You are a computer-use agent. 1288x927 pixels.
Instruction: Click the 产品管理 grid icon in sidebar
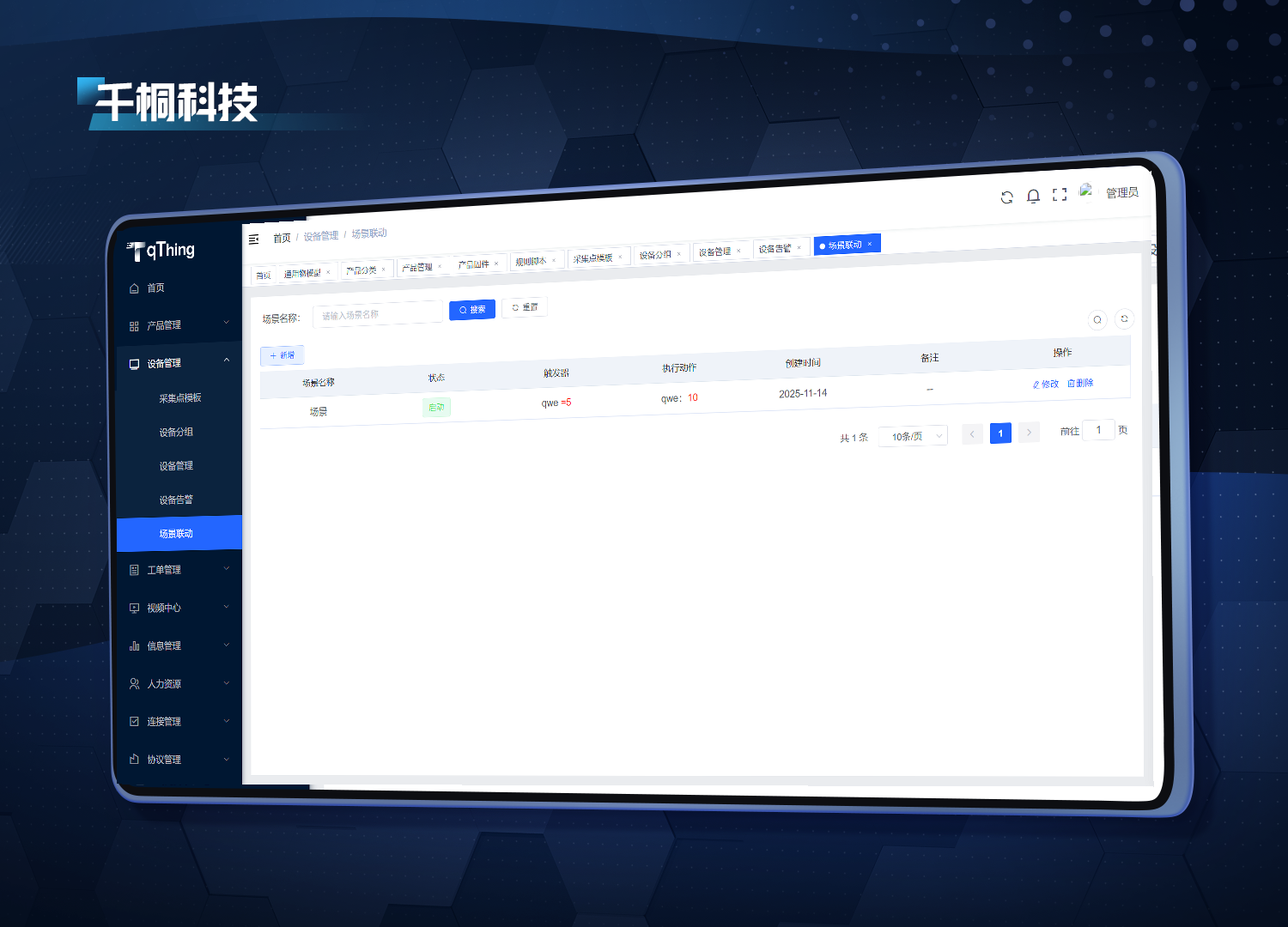(134, 326)
